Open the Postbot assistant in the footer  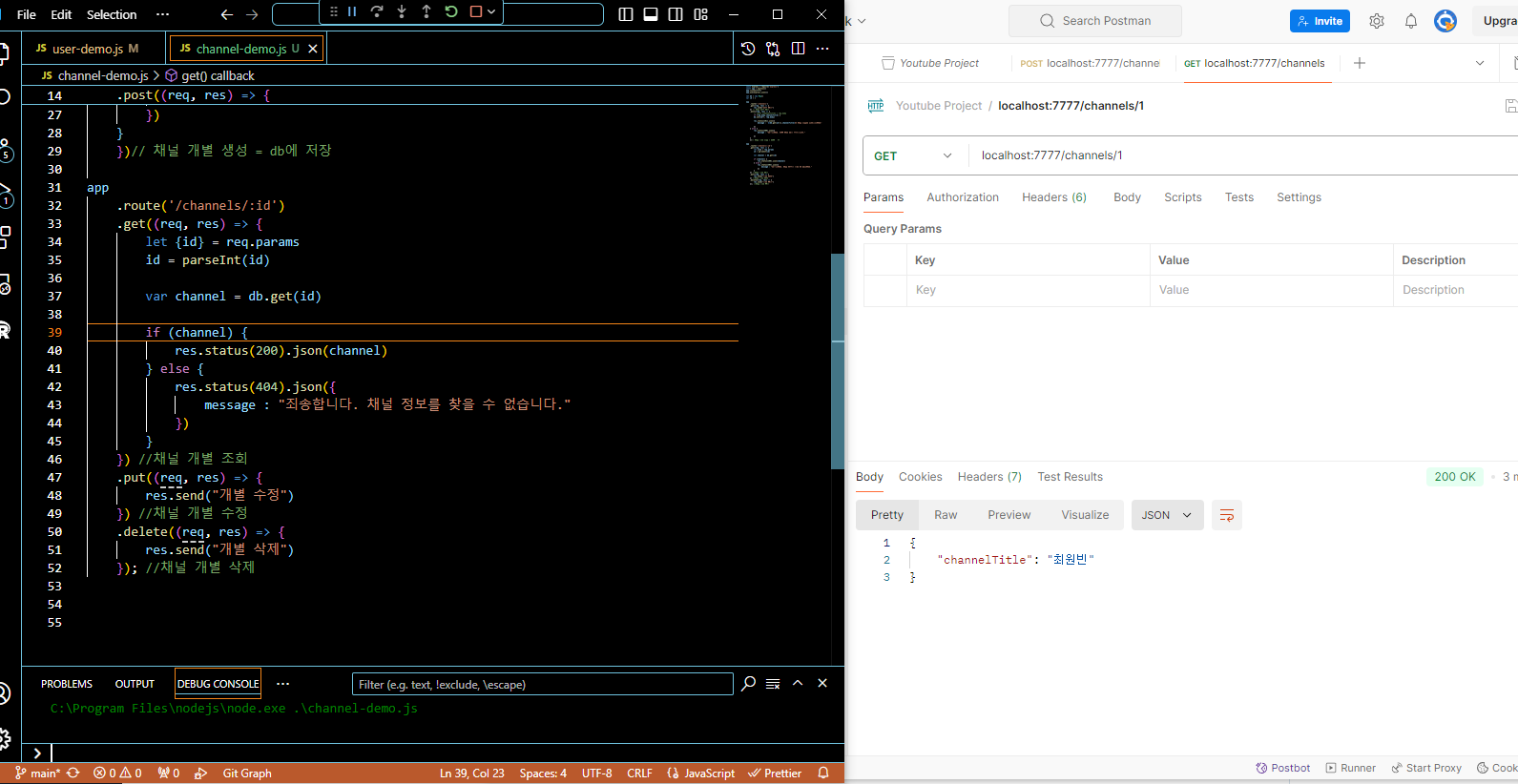(x=1283, y=768)
